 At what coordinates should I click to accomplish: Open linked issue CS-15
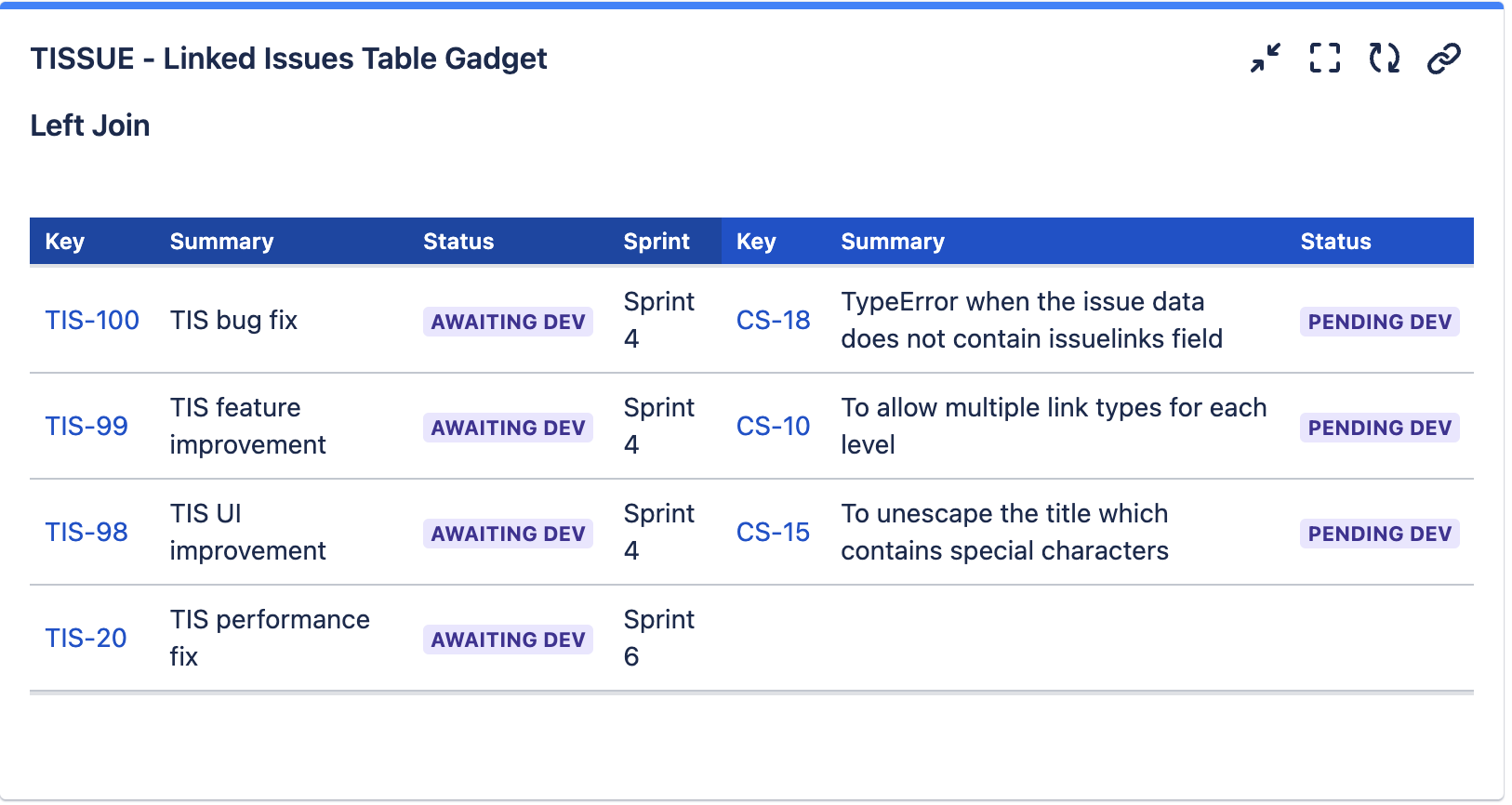pos(773,533)
